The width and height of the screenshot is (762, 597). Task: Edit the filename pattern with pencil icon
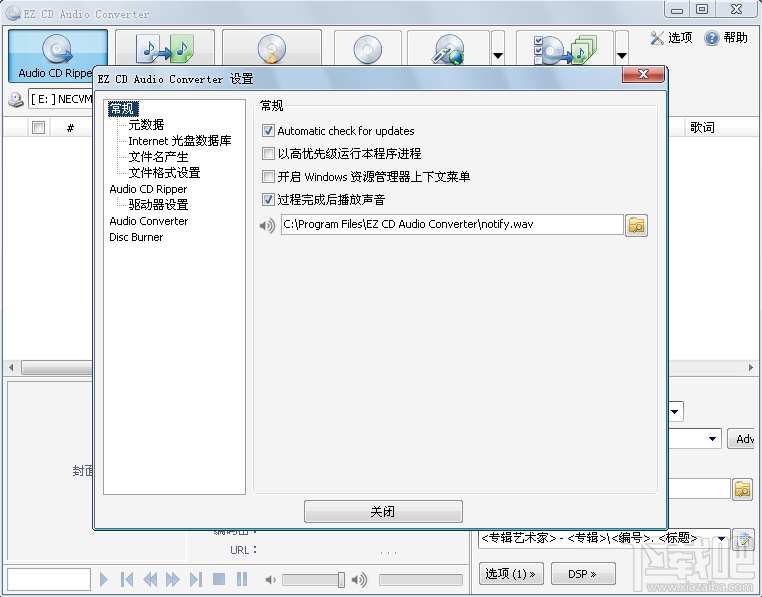pos(744,539)
